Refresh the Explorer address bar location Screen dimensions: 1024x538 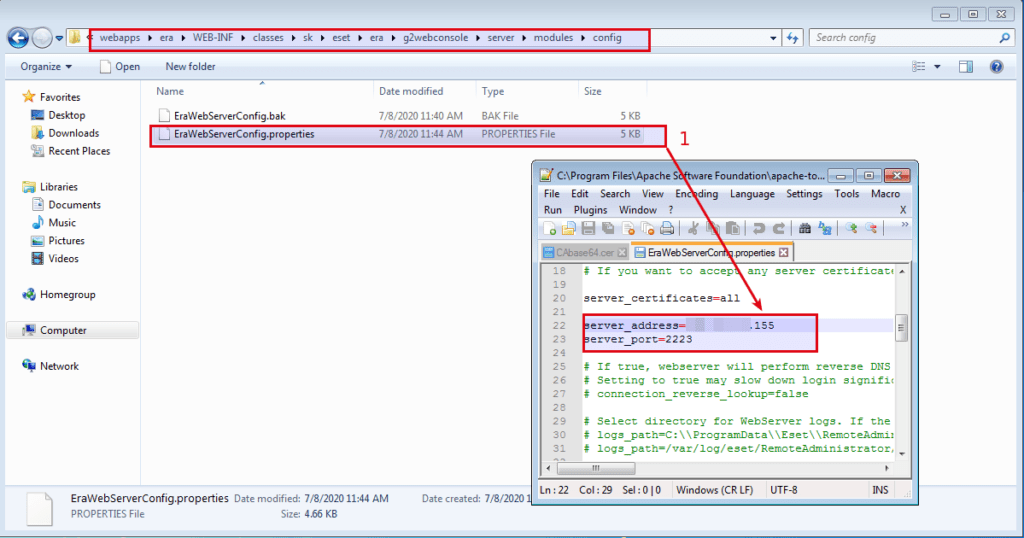tap(793, 38)
